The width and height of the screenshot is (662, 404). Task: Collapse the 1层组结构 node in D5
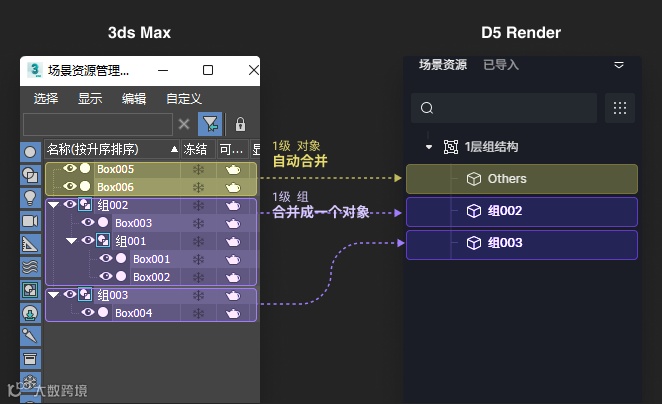429,147
